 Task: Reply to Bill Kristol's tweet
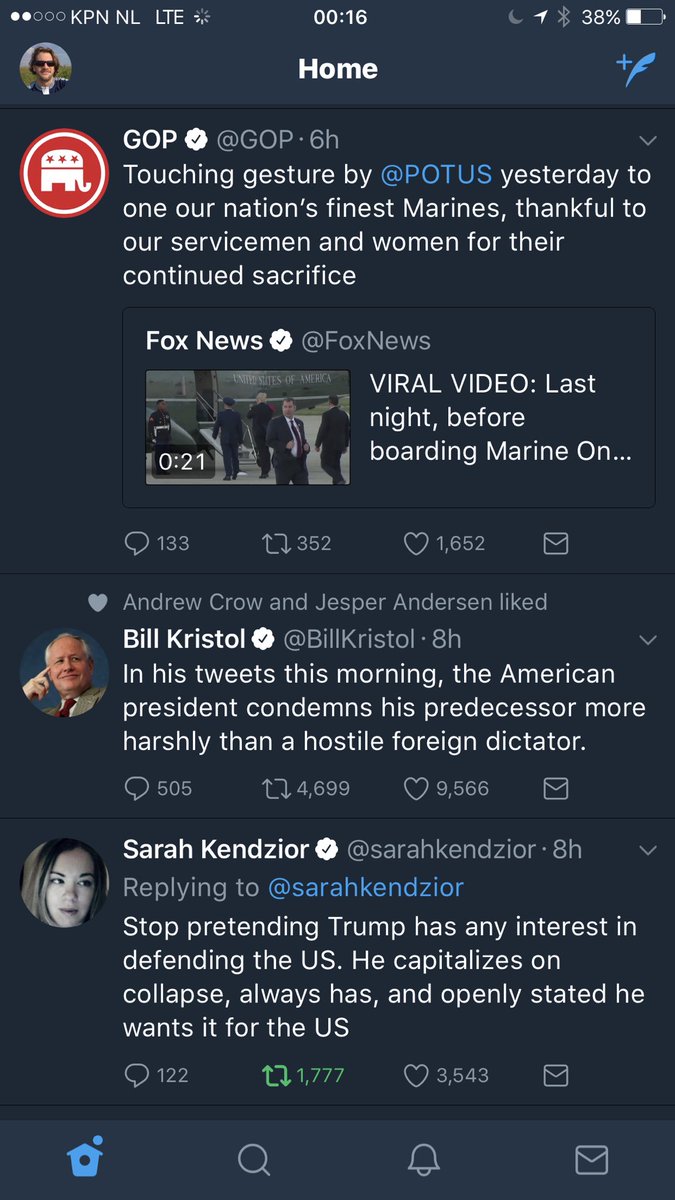point(137,788)
